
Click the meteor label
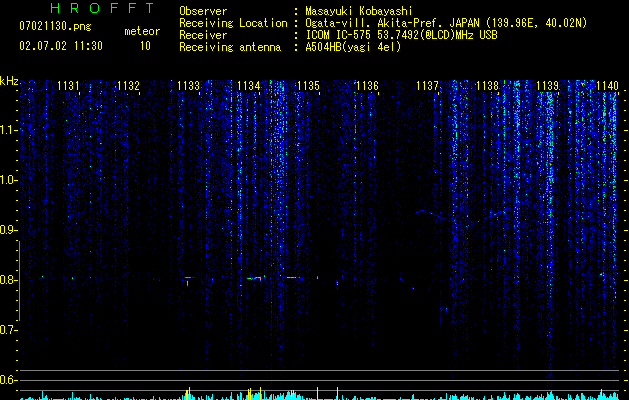pyautogui.click(x=142, y=31)
